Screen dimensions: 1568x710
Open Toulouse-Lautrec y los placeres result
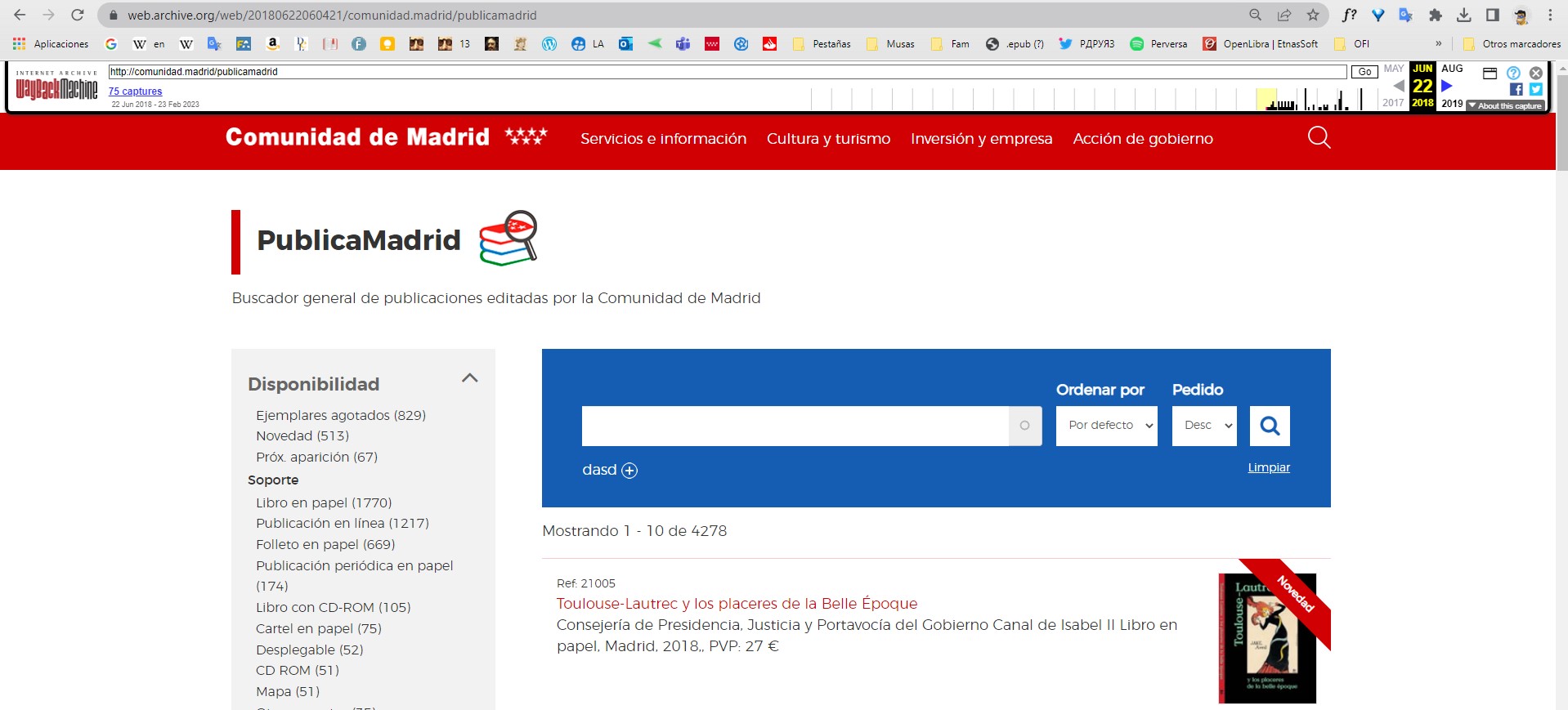click(x=737, y=604)
